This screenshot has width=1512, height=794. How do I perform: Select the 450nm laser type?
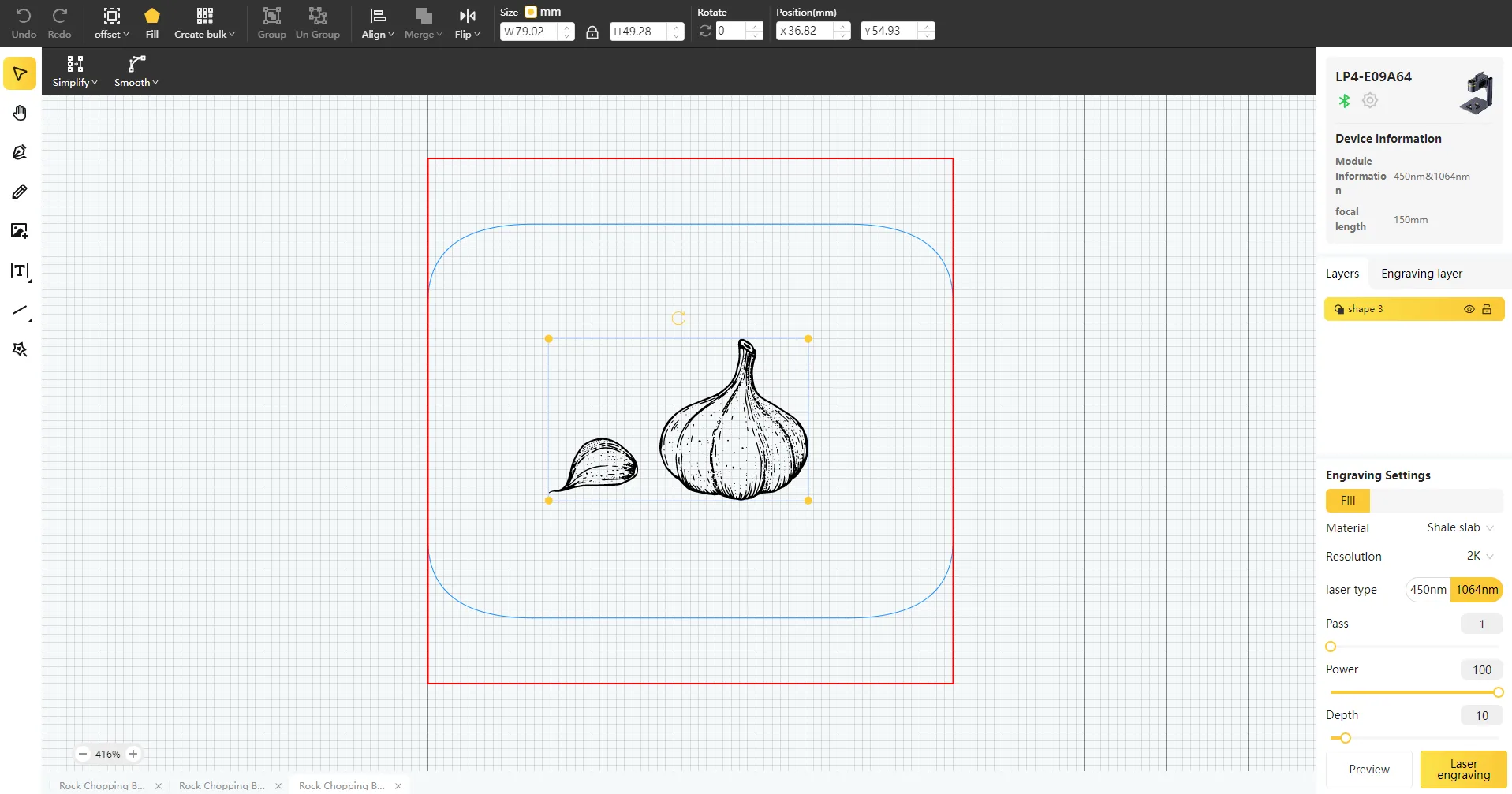point(1428,590)
